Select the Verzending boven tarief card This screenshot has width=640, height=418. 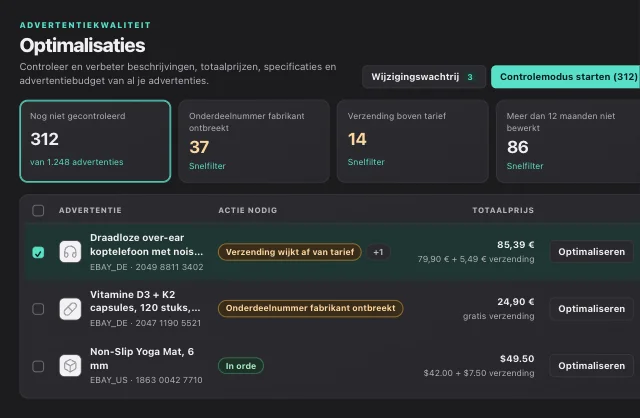point(413,141)
